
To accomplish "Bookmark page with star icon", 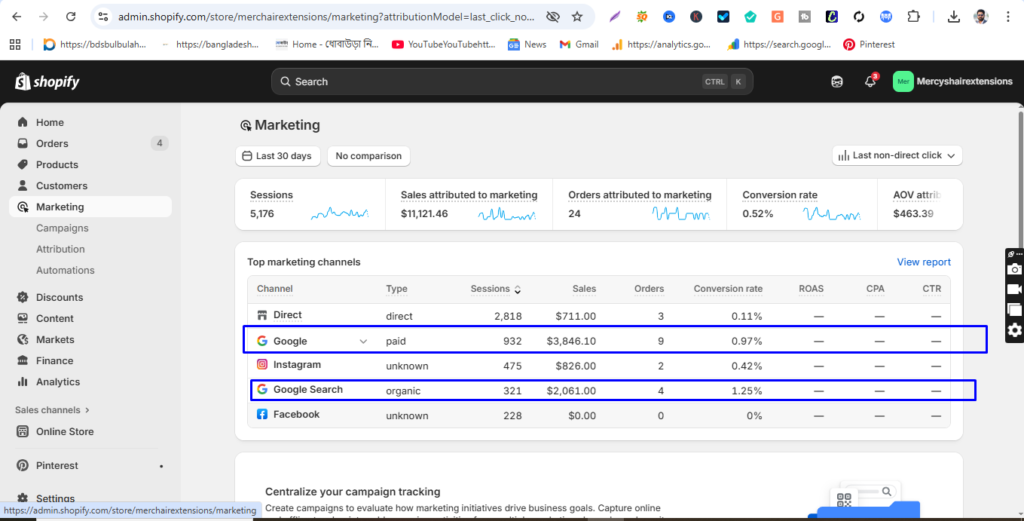I will [577, 17].
